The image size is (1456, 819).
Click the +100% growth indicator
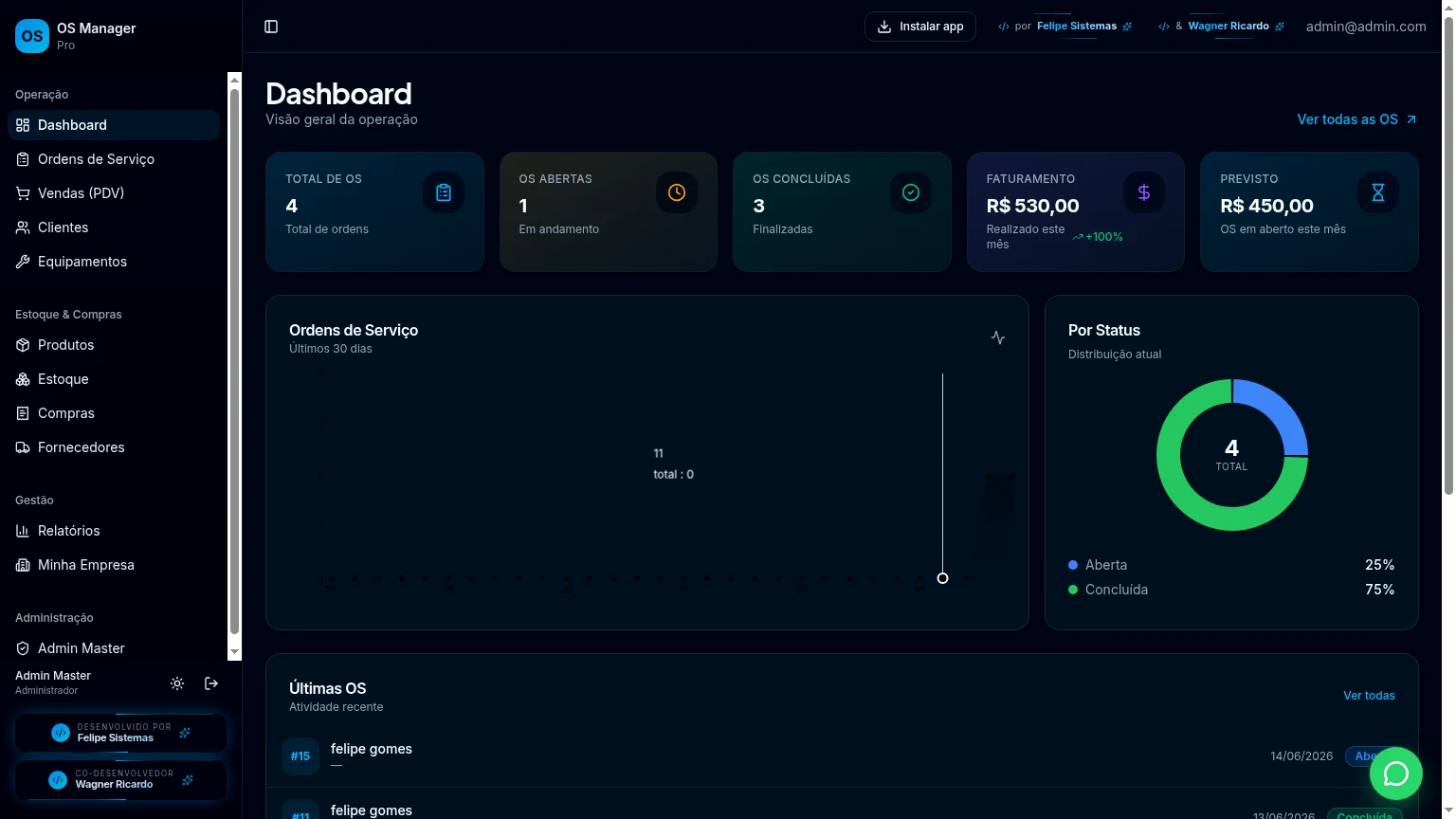tap(1098, 237)
